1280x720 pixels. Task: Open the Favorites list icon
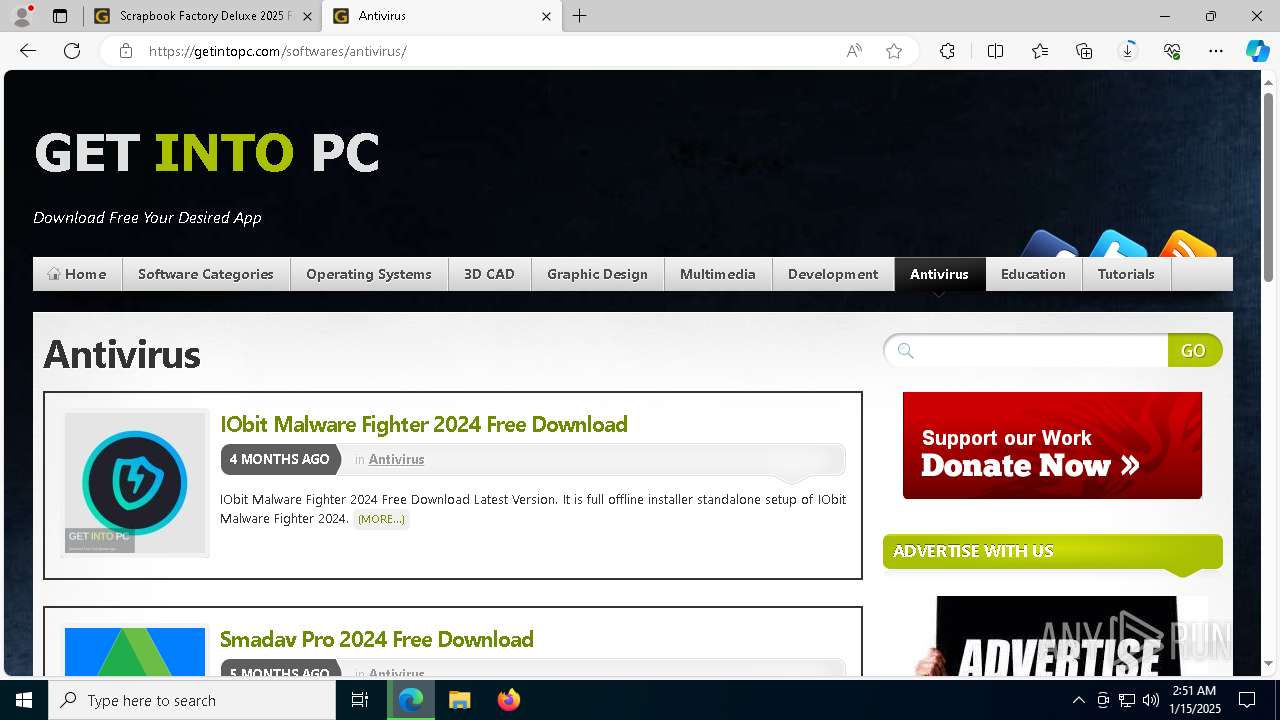(1040, 51)
